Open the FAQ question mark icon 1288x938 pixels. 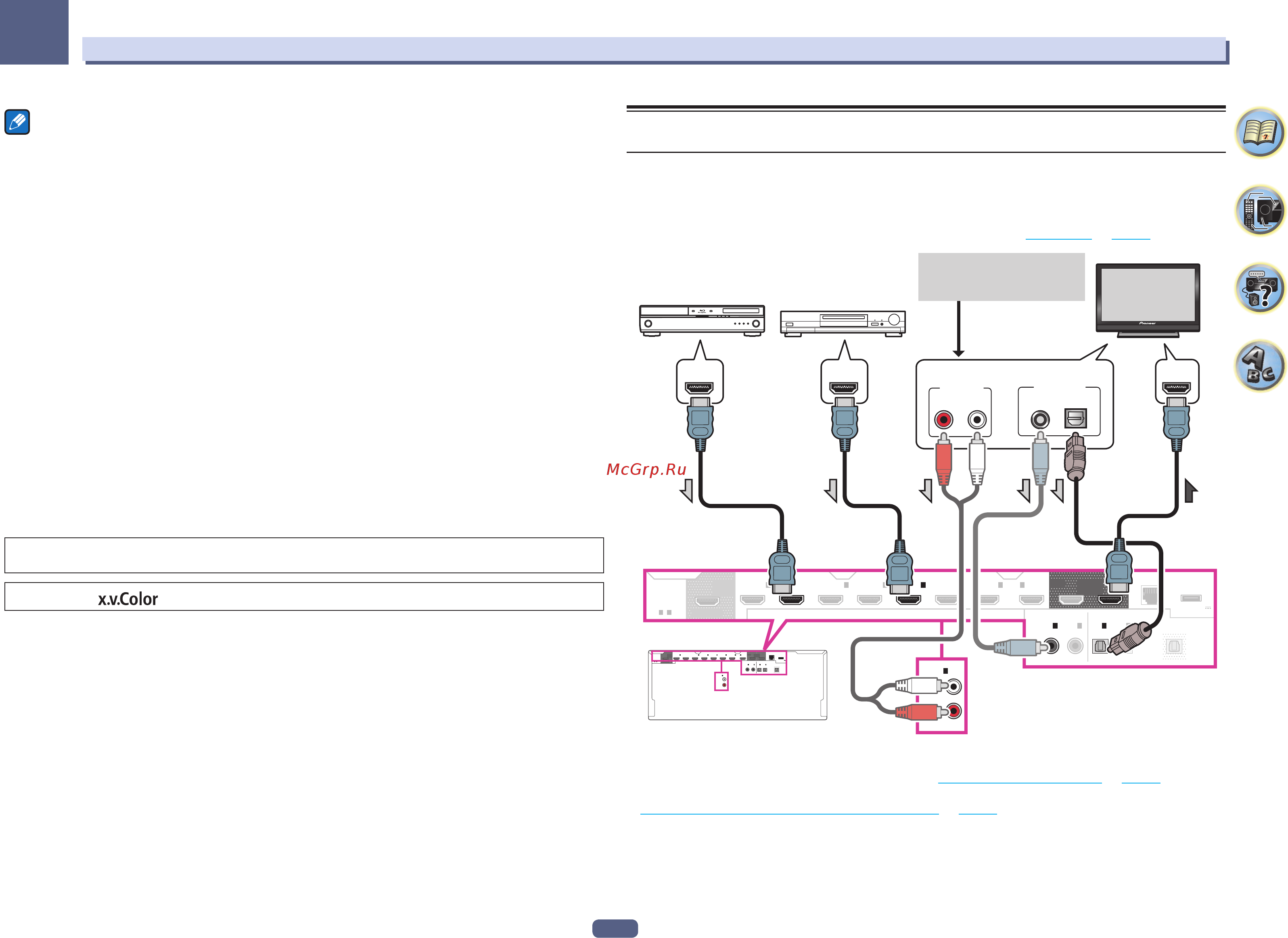1260,288
